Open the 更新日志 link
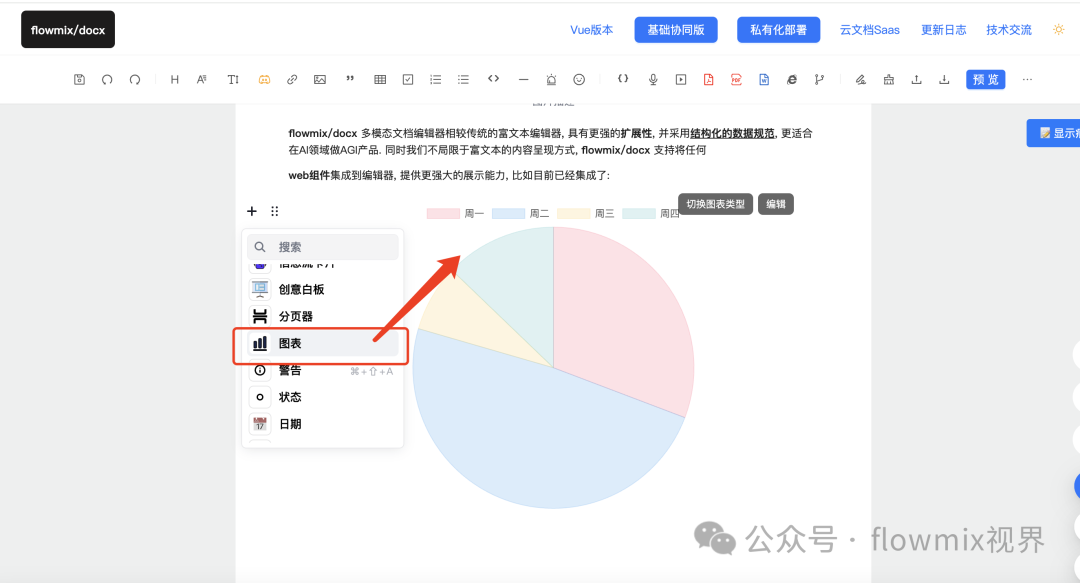1080x583 pixels. pos(944,30)
